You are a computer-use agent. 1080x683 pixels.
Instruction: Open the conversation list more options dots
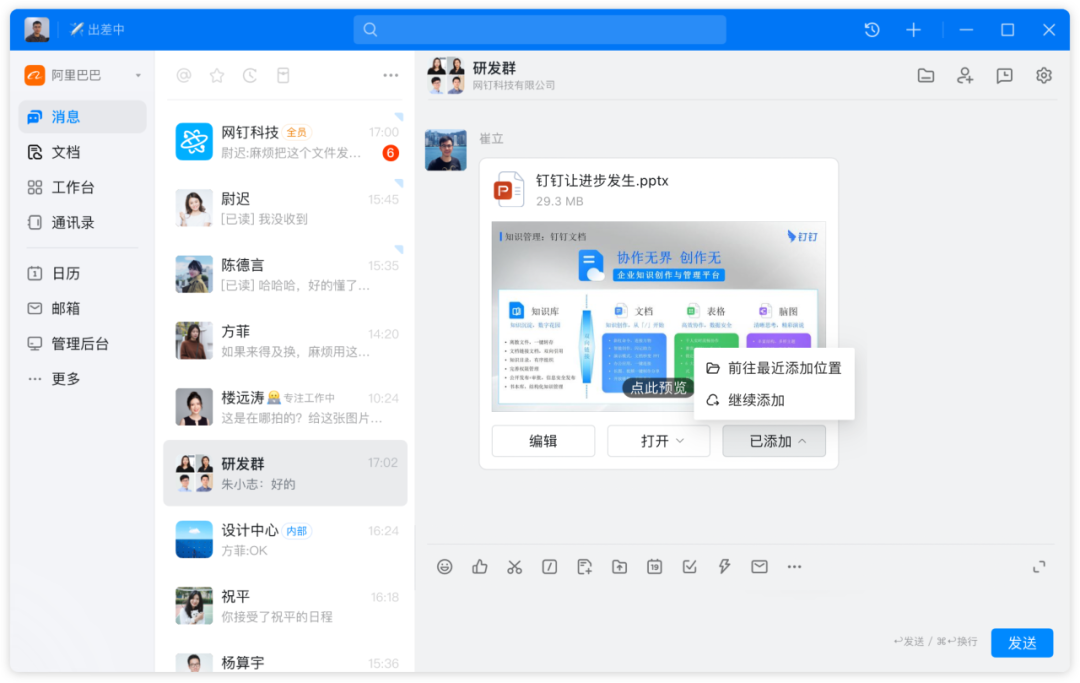391,75
